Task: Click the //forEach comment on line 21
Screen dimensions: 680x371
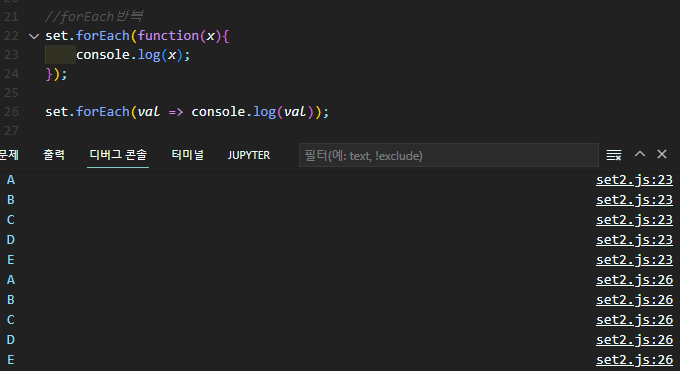Action: 94,17
